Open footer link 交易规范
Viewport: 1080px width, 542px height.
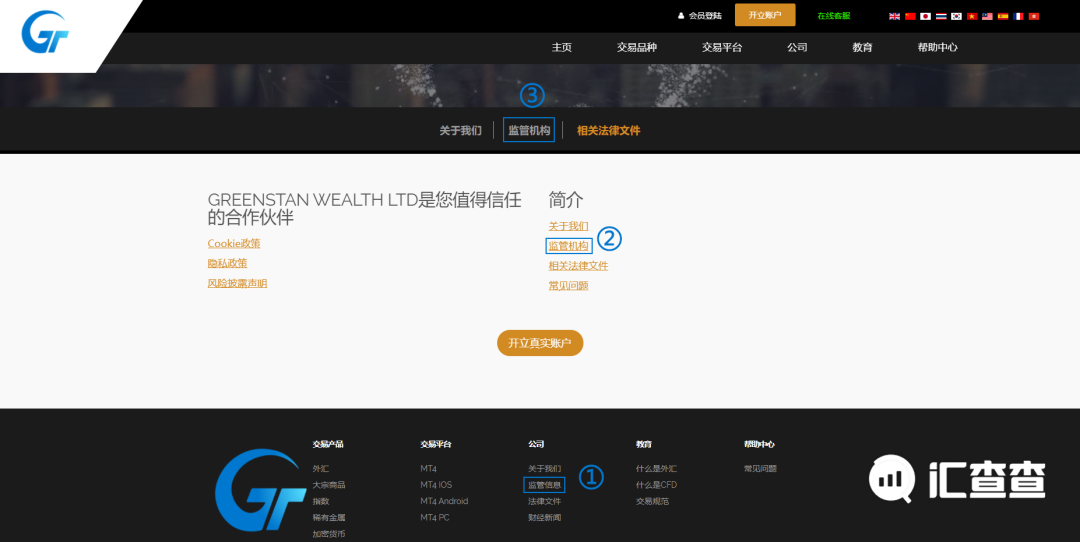click(652, 501)
